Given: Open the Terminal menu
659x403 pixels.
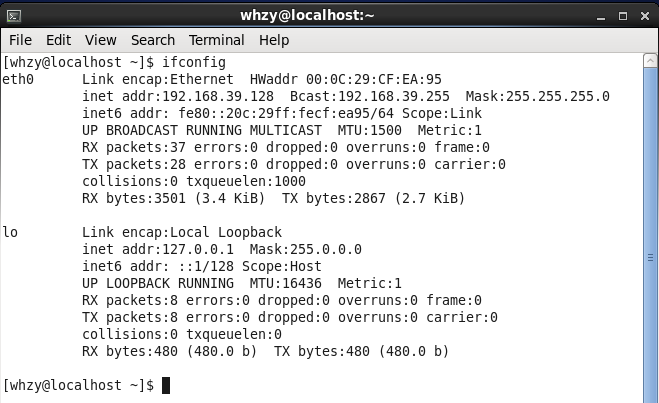Looking at the screenshot, I should (x=216, y=40).
